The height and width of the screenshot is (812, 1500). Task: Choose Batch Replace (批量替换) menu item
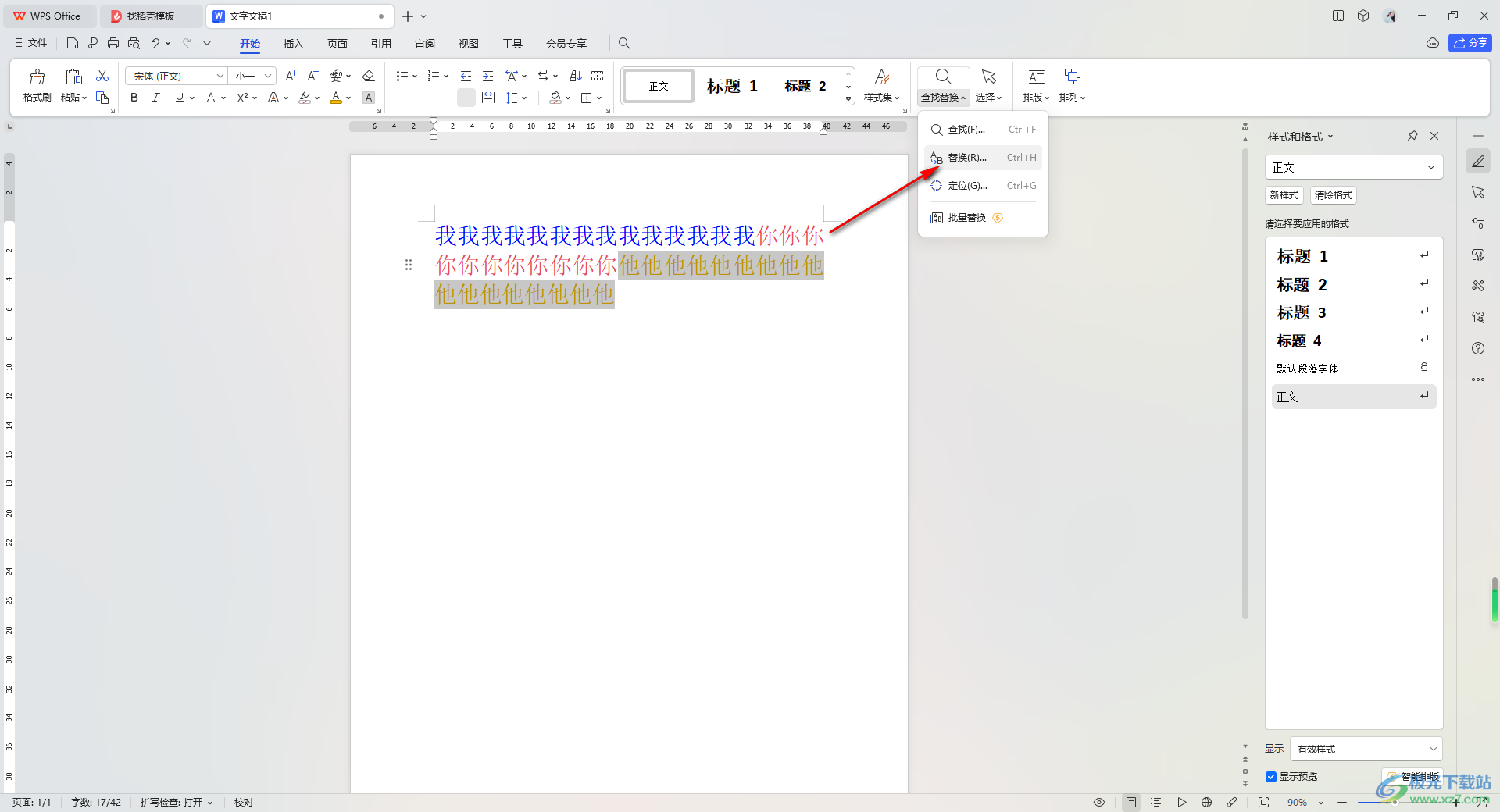[x=983, y=218]
